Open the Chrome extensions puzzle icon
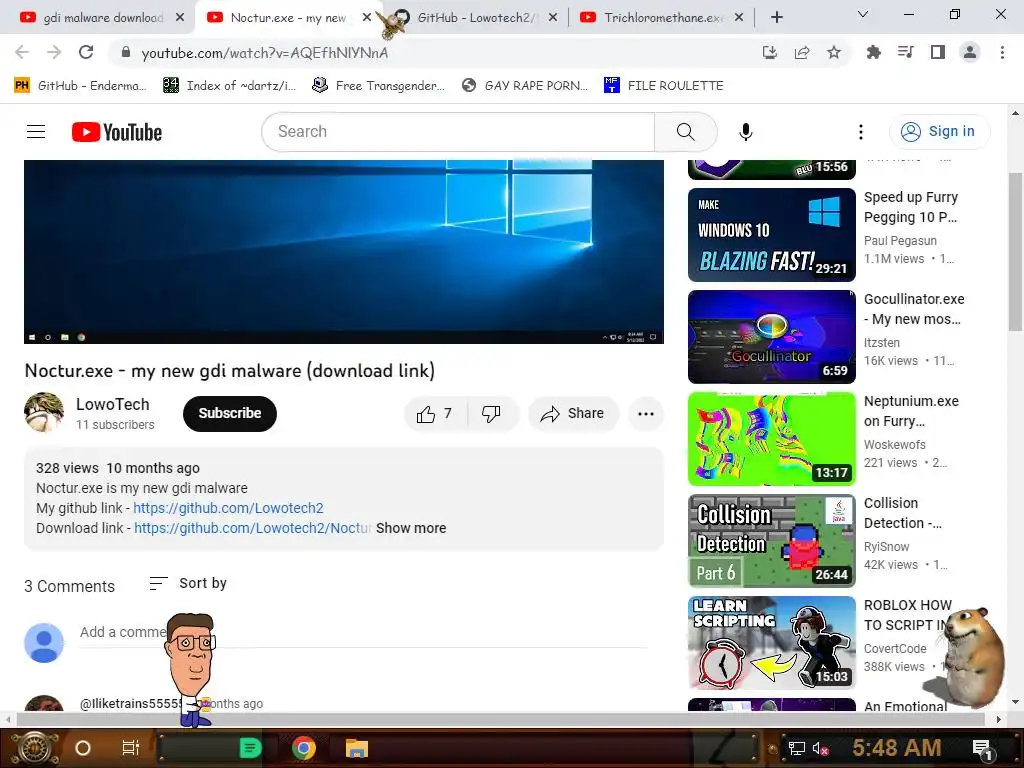Viewport: 1024px width, 768px height. pos(873,52)
